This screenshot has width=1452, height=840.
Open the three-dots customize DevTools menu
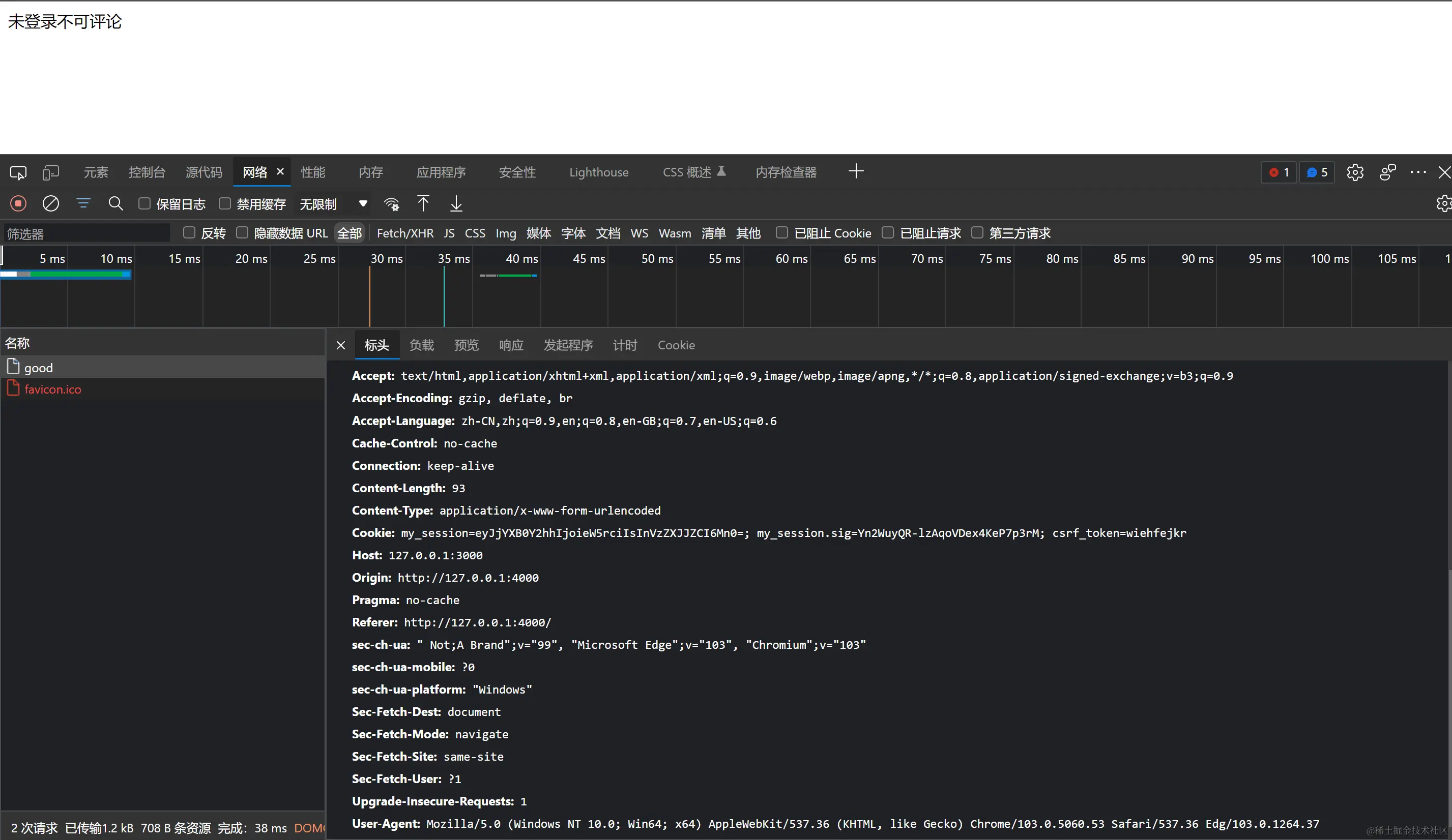(x=1417, y=172)
